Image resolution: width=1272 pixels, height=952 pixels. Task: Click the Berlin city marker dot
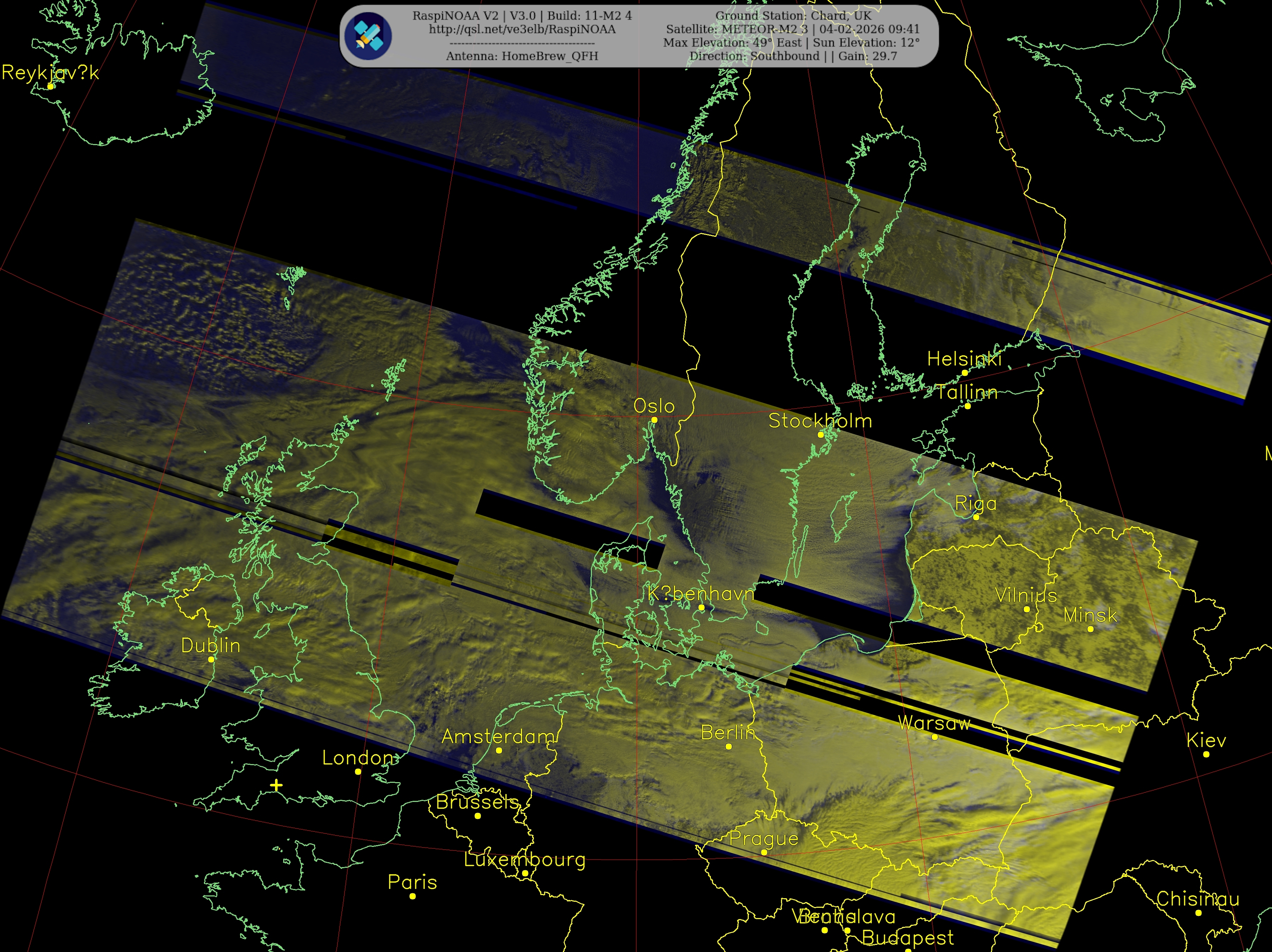tap(729, 747)
